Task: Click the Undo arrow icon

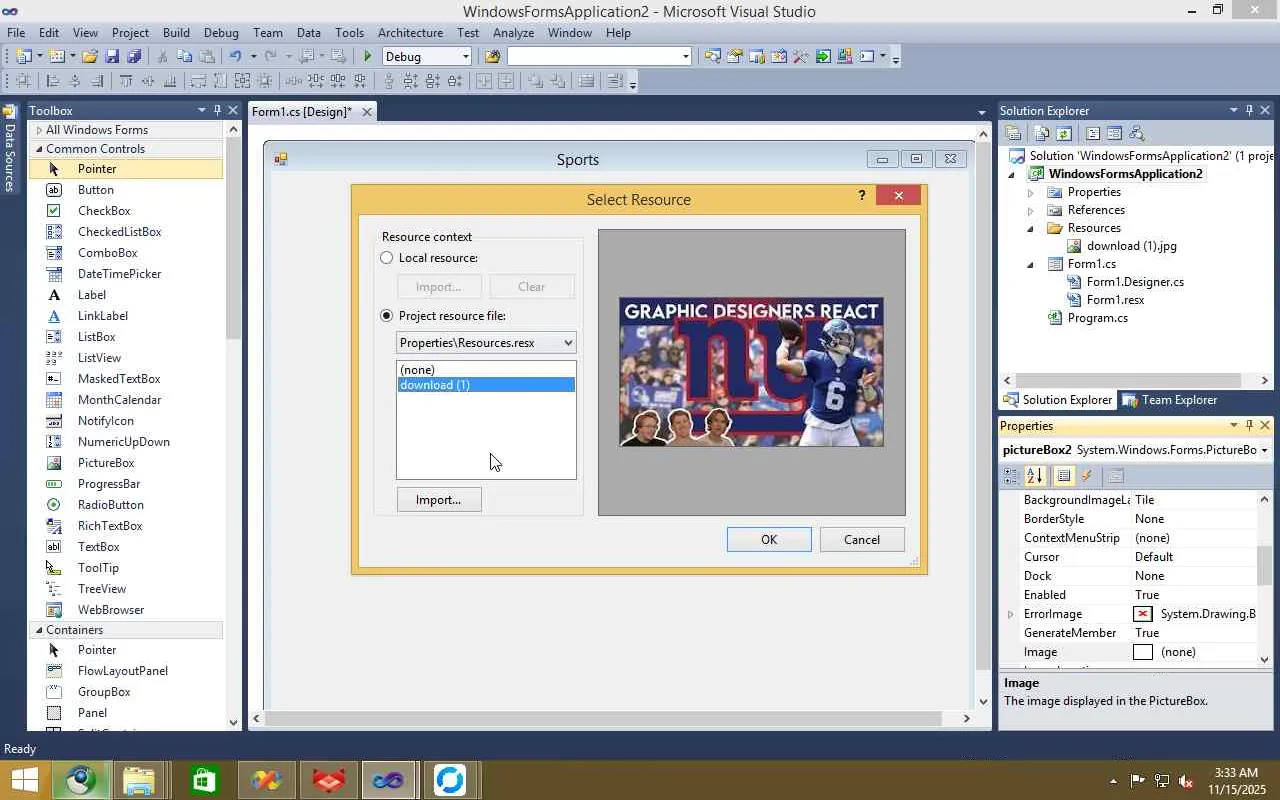Action: [x=235, y=57]
